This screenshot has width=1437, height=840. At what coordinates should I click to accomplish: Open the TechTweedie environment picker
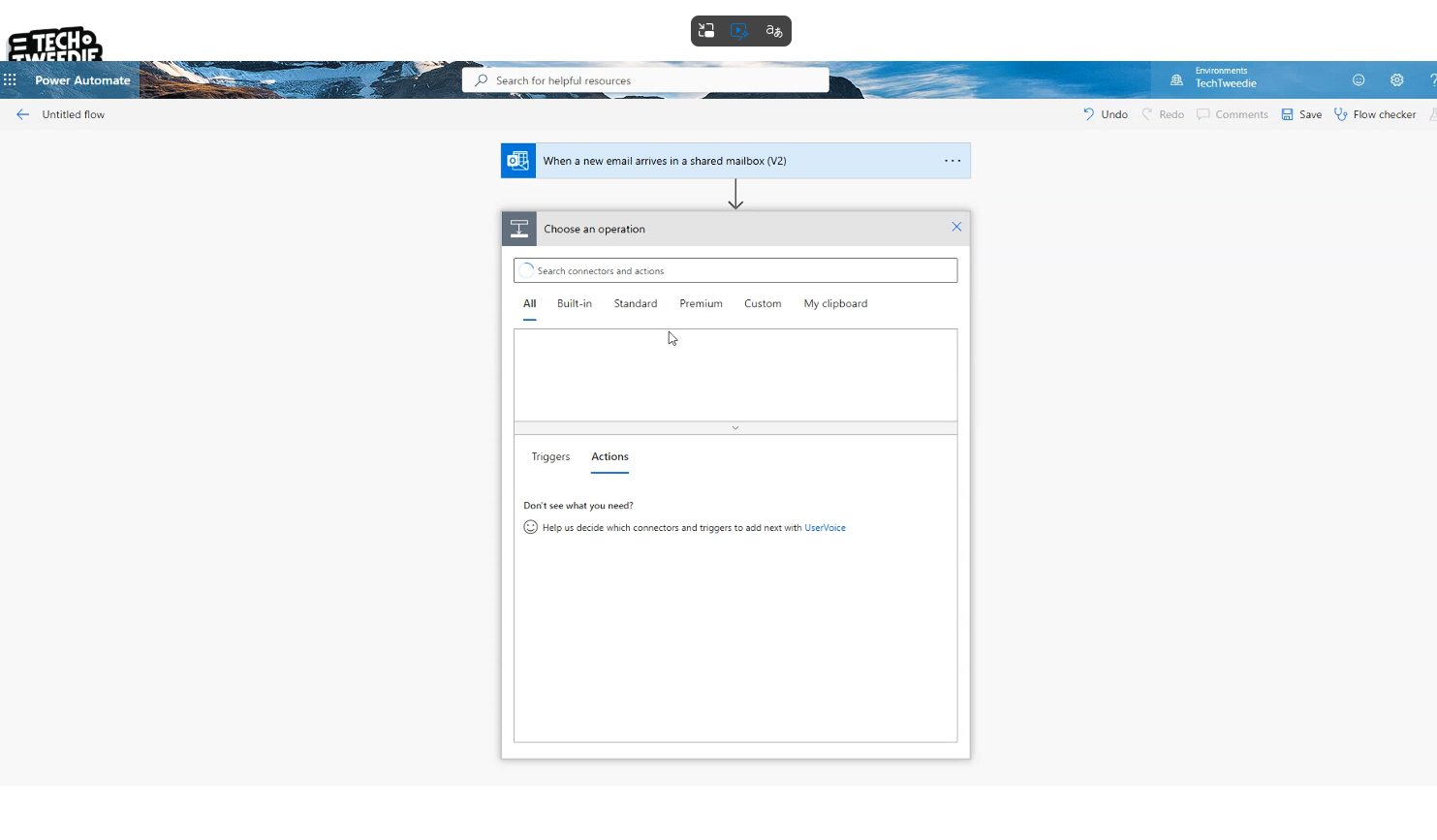pos(1226,83)
